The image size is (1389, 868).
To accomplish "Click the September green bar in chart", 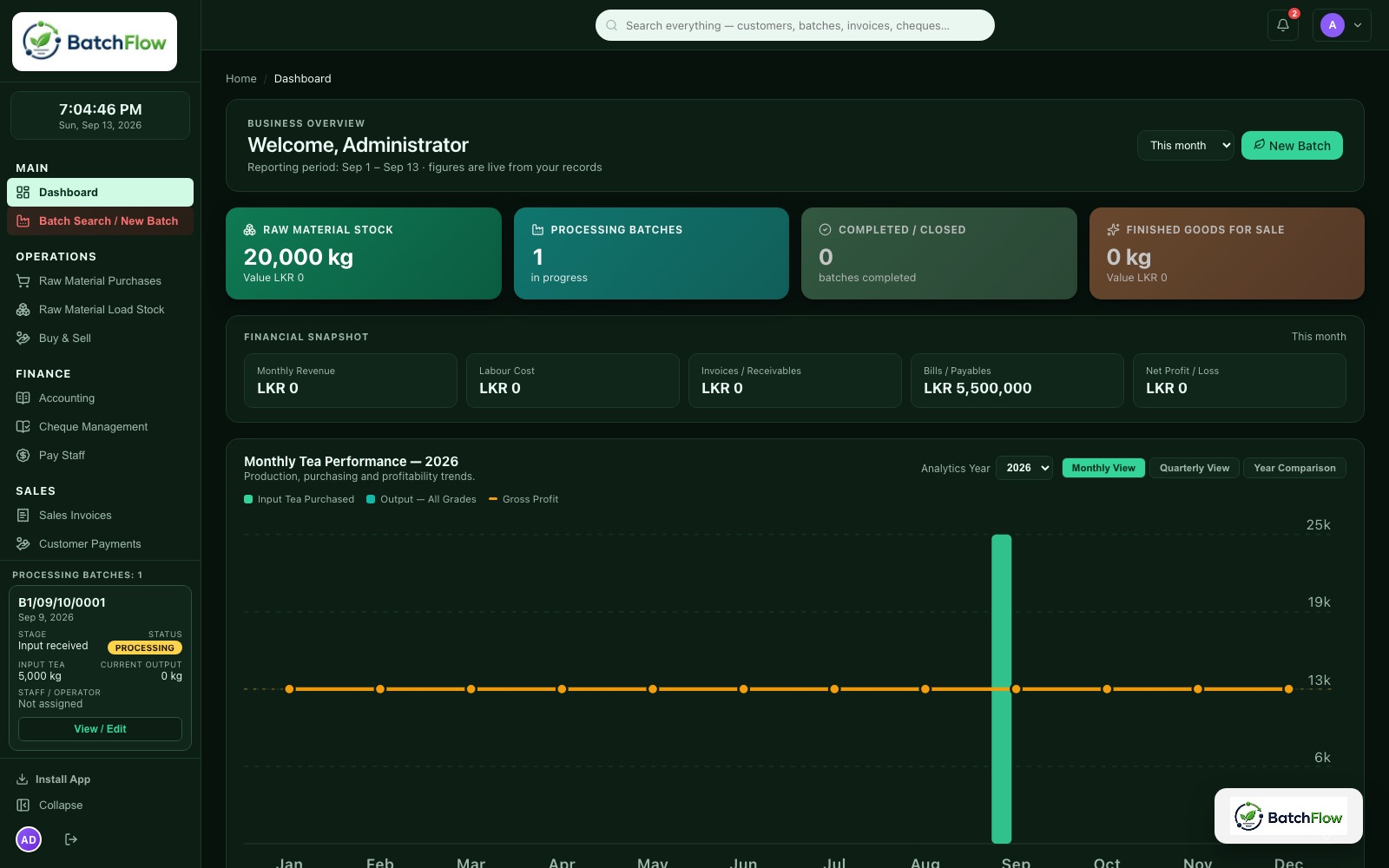I will [1002, 689].
